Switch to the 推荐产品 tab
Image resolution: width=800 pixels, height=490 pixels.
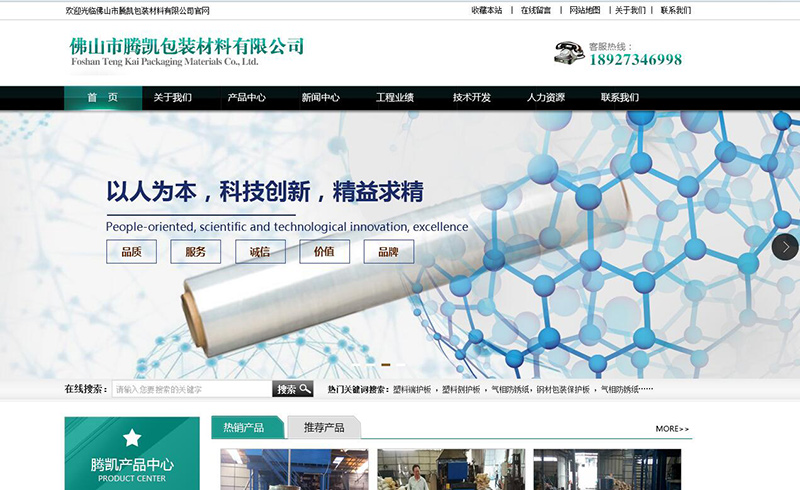[324, 427]
